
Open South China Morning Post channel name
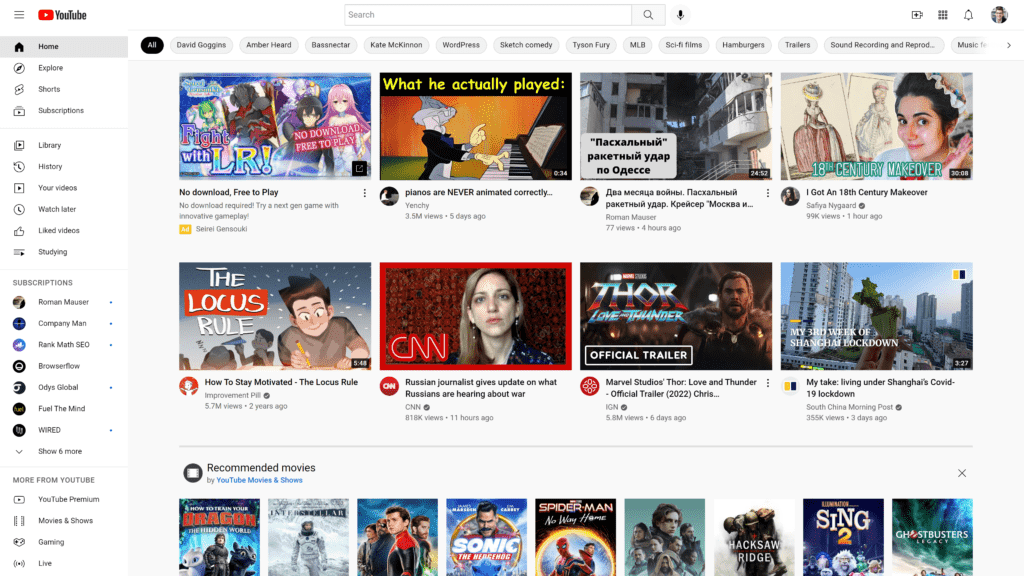point(849,408)
